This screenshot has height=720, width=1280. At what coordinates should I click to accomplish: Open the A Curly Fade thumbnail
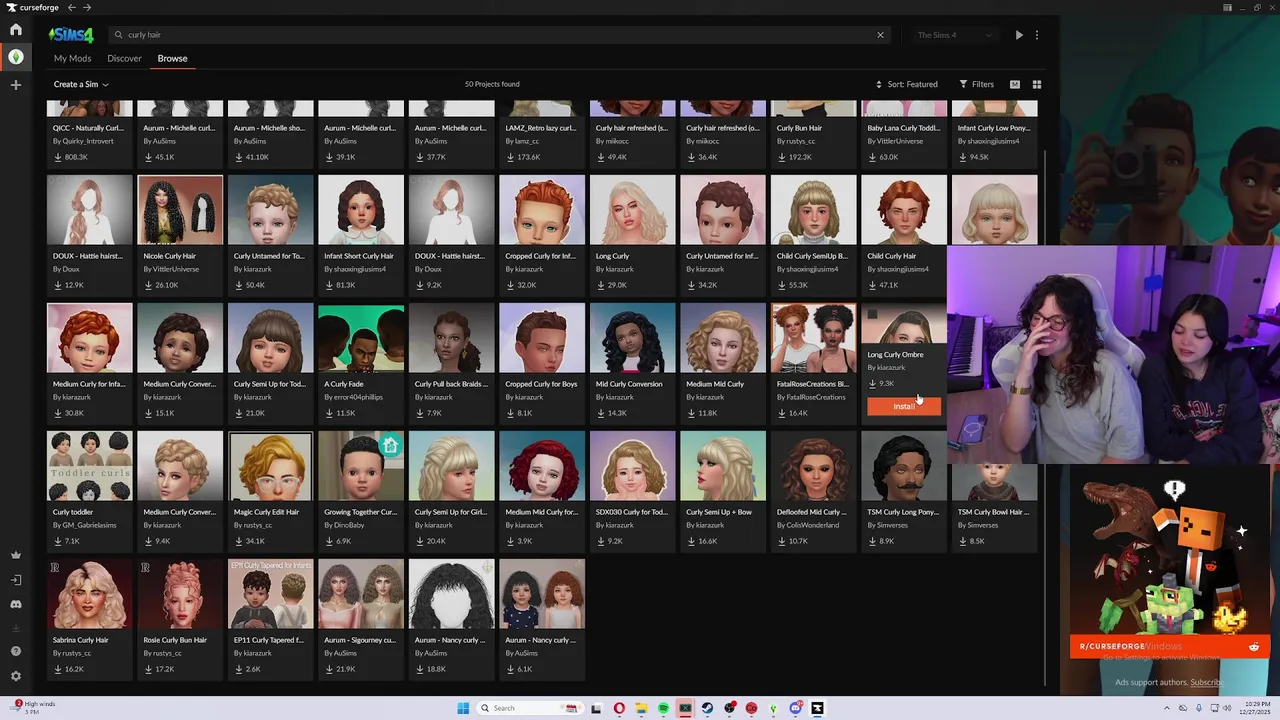pos(361,337)
